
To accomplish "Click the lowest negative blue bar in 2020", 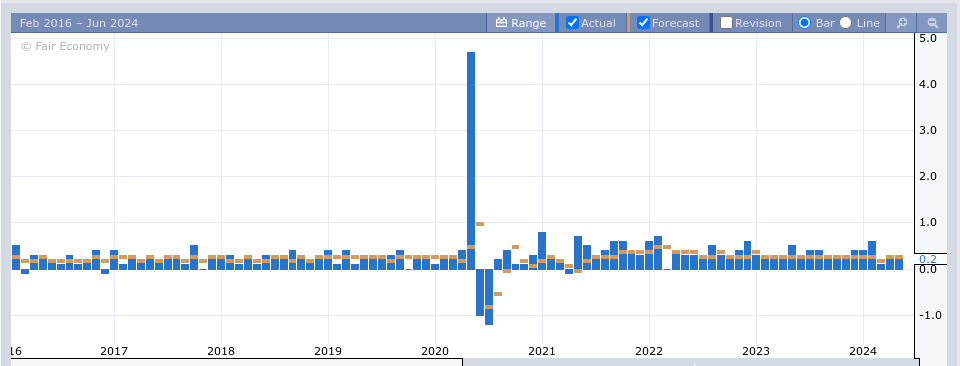I will tap(489, 297).
